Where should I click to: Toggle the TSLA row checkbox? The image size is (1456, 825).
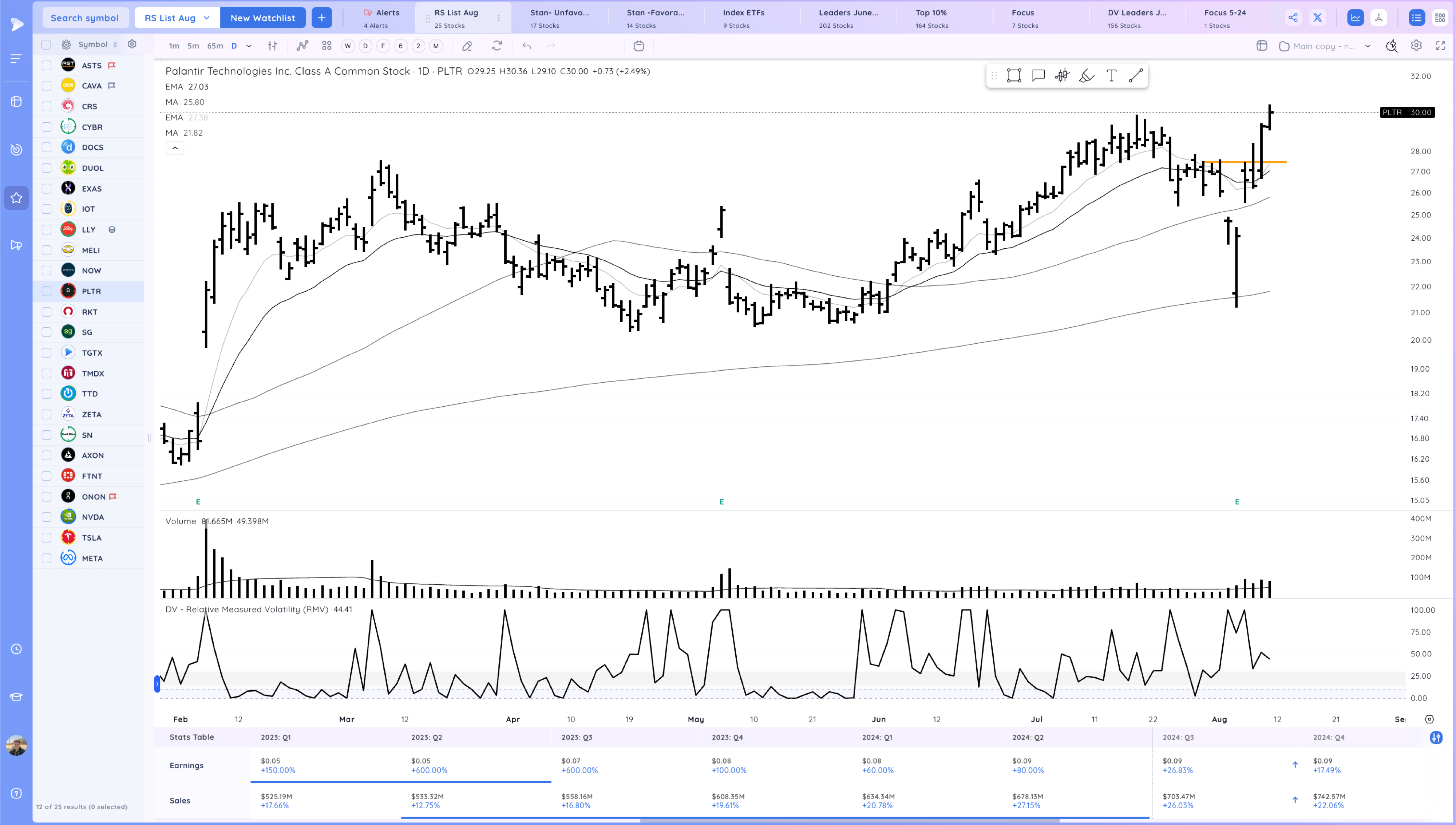tap(47, 538)
